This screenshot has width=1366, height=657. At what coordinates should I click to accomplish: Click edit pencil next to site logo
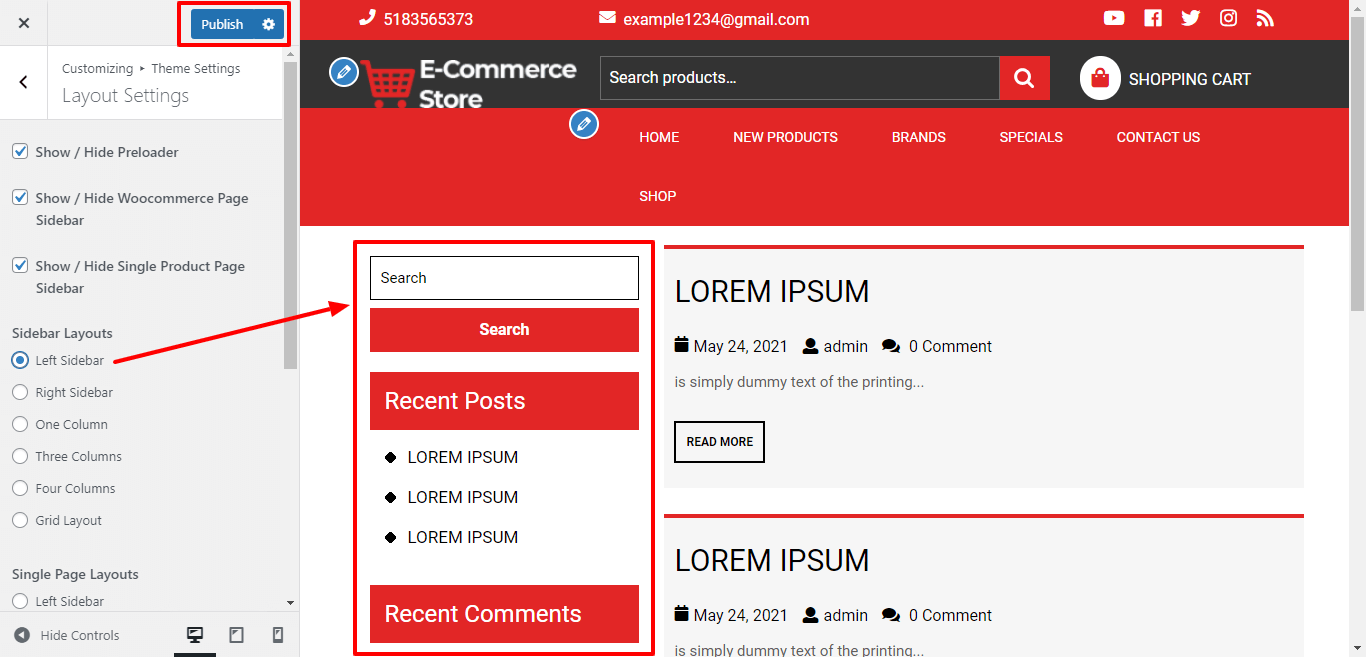tap(344, 71)
